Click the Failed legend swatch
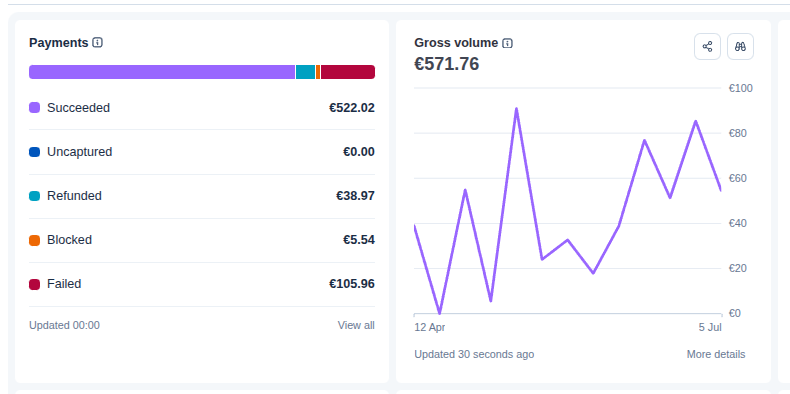790x394 pixels. point(34,284)
